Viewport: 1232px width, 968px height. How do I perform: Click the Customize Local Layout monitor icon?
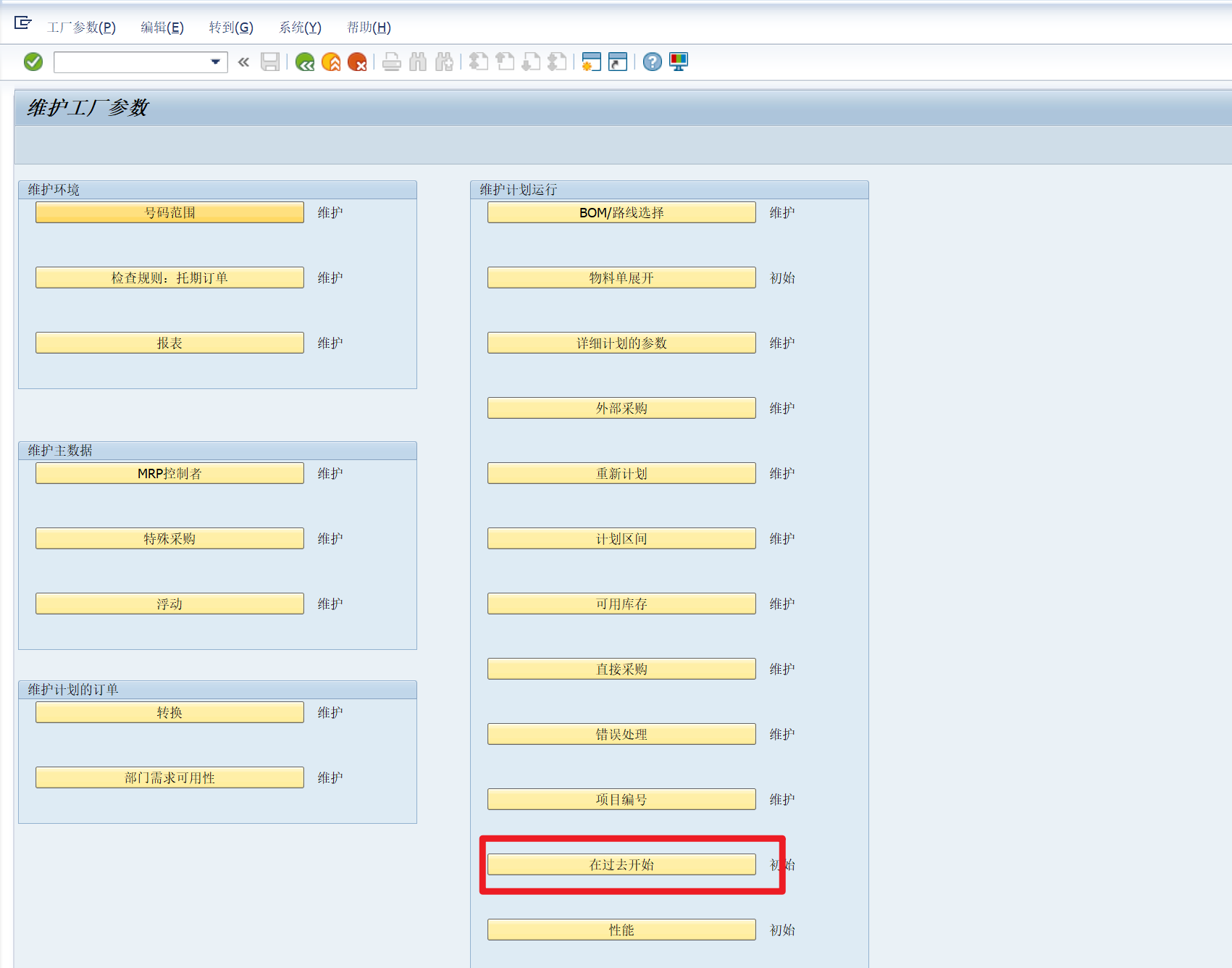point(679,62)
